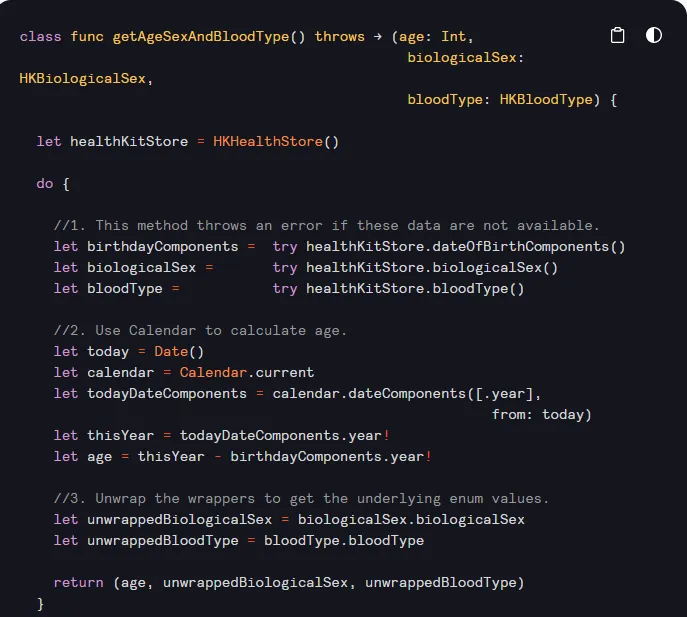Copy code with the clipboard icon
687x617 pixels.
(617, 35)
